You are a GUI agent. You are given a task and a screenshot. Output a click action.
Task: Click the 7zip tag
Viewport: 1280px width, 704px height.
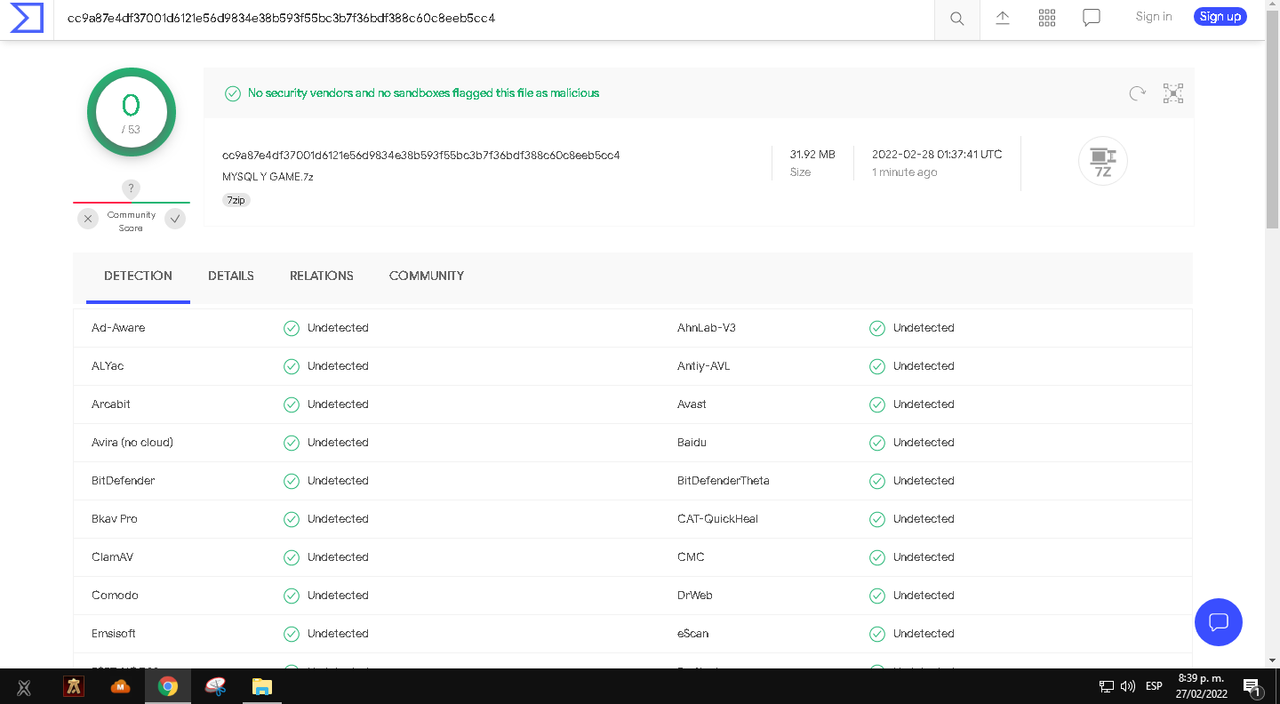[236, 200]
